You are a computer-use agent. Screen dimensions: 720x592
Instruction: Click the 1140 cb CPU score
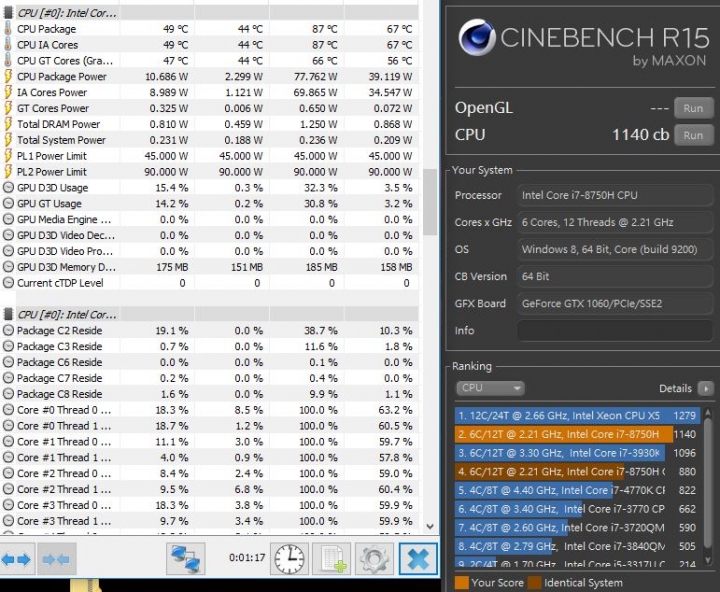[641, 135]
